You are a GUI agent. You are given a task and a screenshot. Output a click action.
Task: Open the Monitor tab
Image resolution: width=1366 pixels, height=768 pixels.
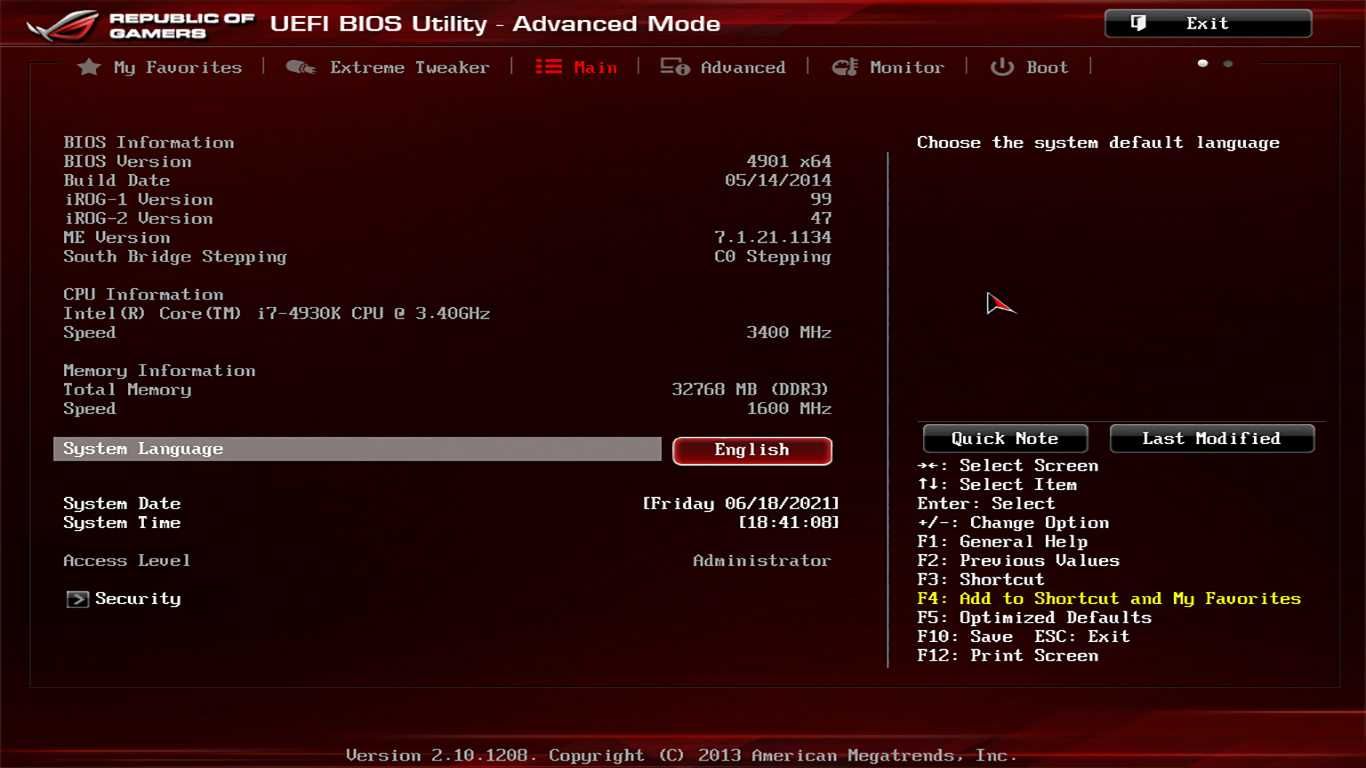click(906, 67)
